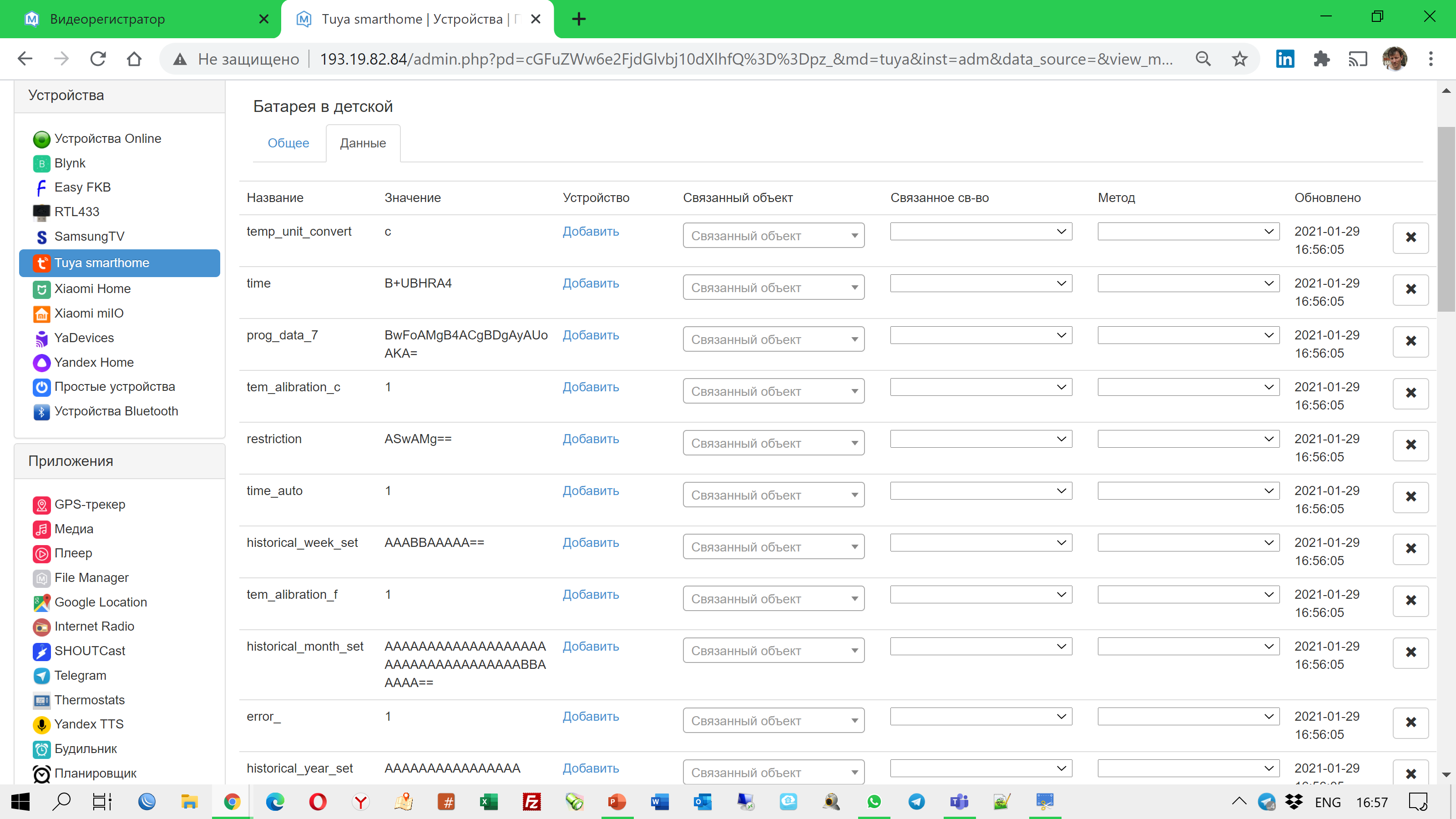
Task: Open Telegram from the Windows taskbar
Action: [x=917, y=801]
